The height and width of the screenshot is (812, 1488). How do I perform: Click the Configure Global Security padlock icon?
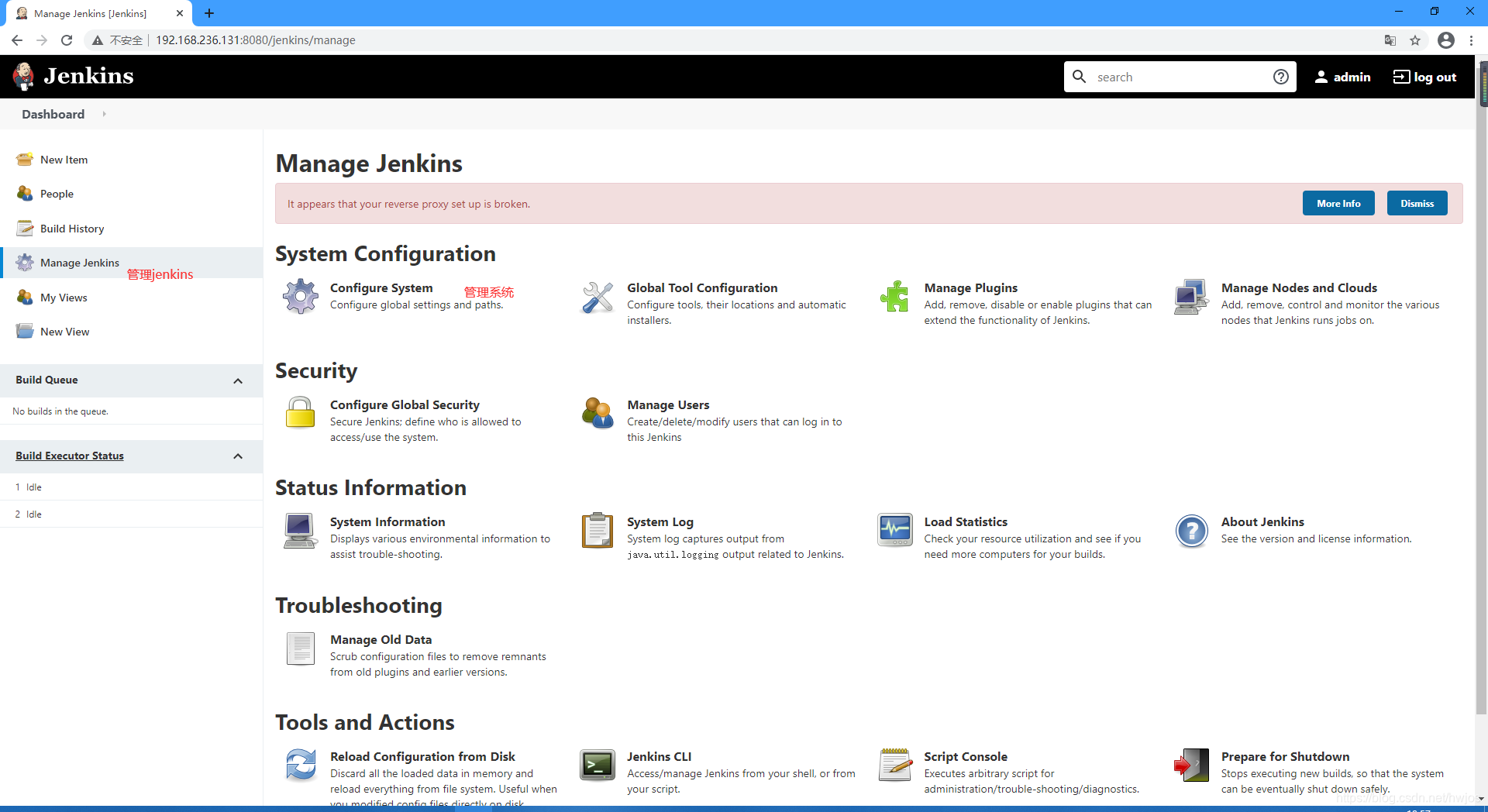(301, 412)
